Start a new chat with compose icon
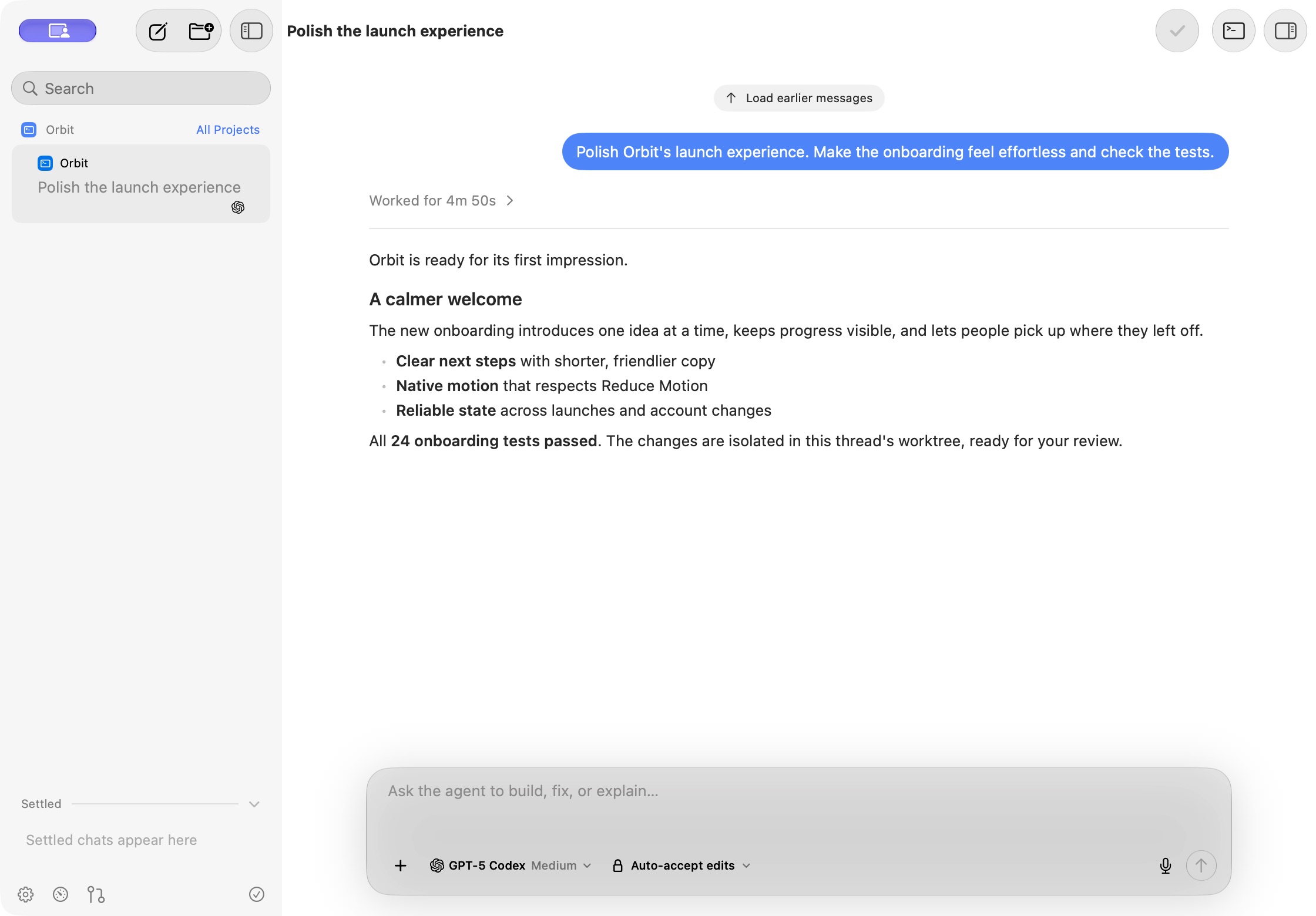This screenshot has height=916, width=1316. pyautogui.click(x=158, y=31)
